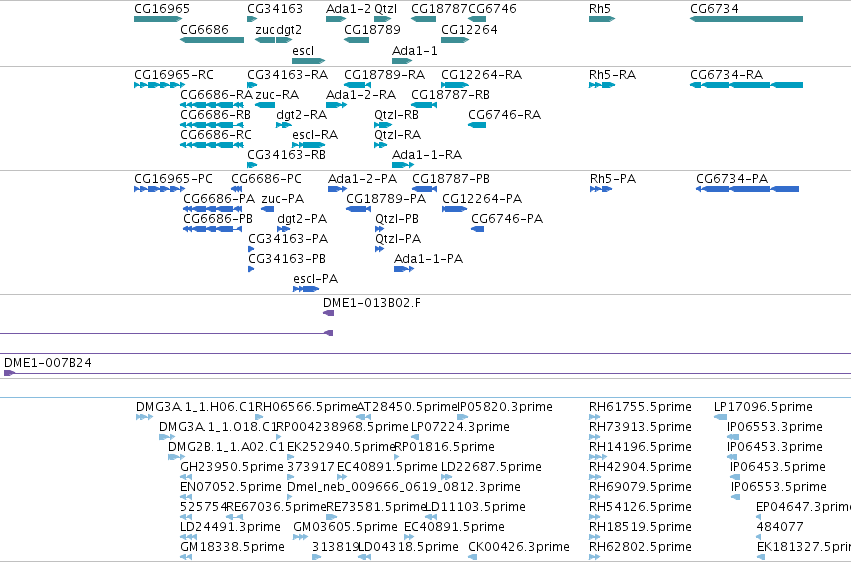Select the CG6686-RB transcript
Viewport: 851px width, 562px height.
click(212, 125)
